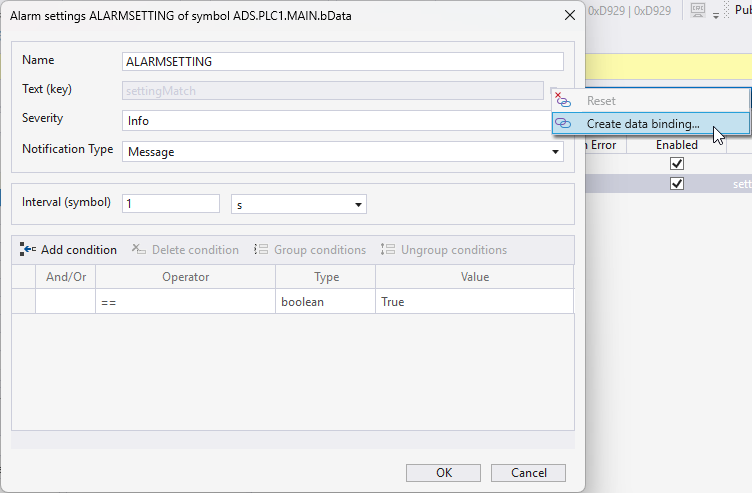This screenshot has height=493, width=752.
Task: Click the Create data binding chain icon
Action: (563, 123)
